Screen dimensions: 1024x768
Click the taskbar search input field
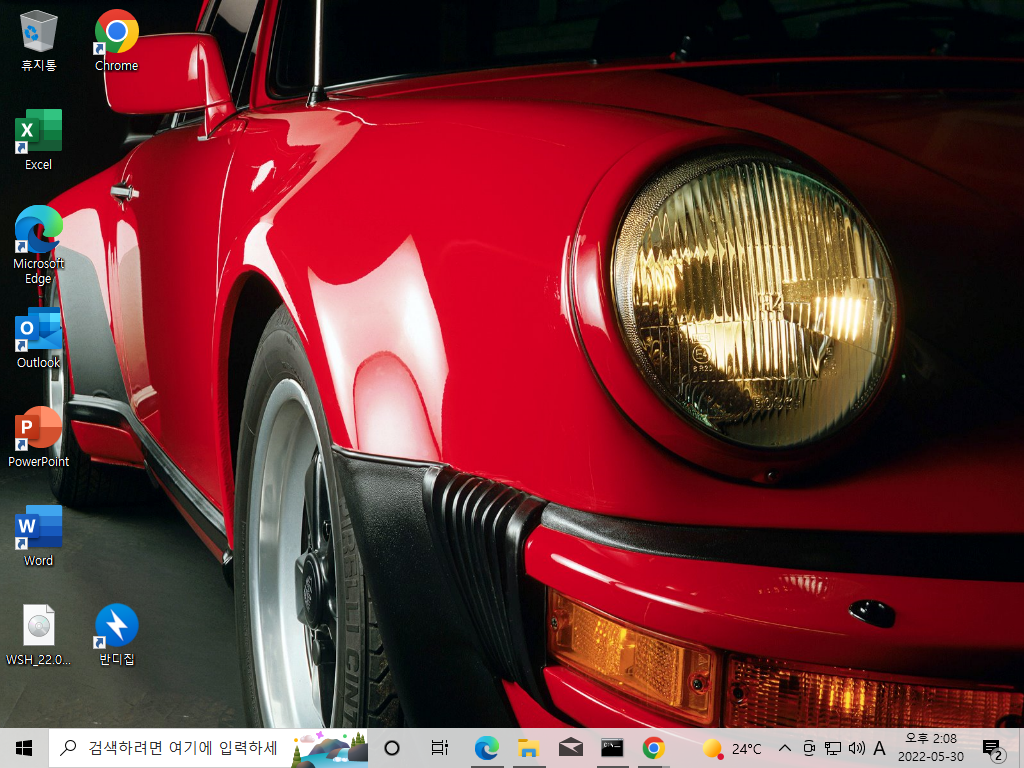click(x=208, y=748)
